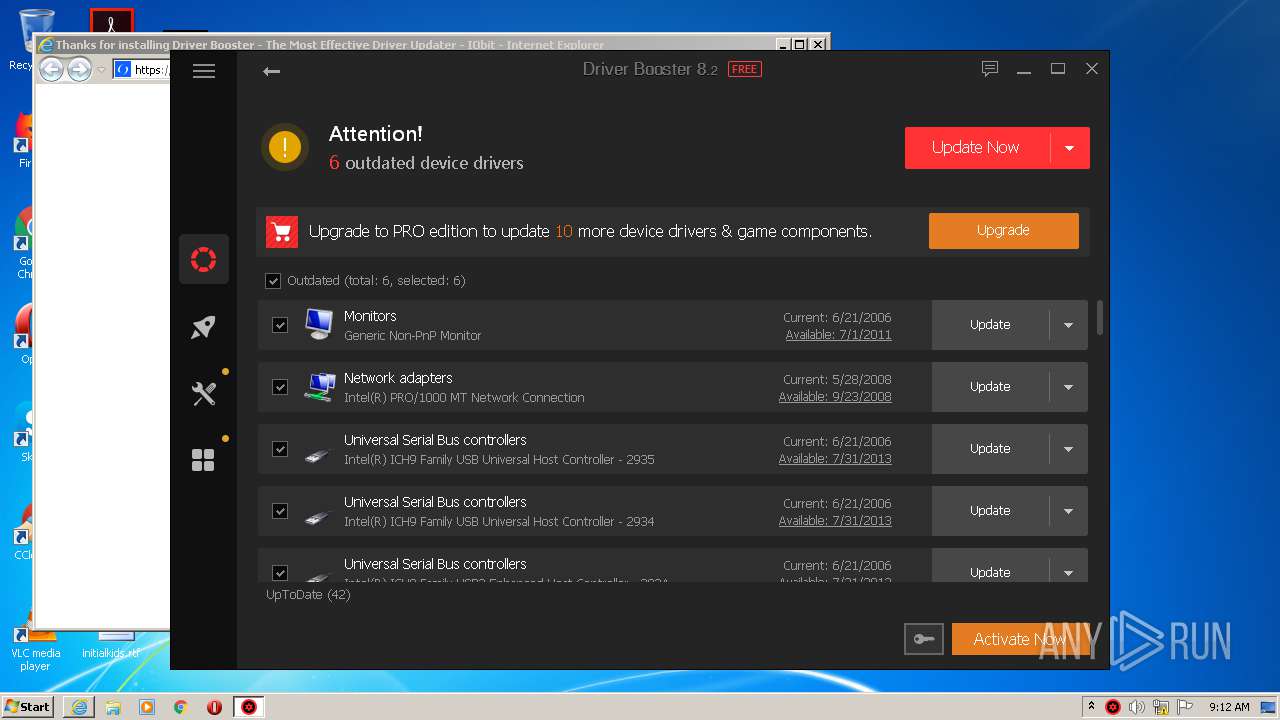Open the Boost rocket section in sidebar

tap(204, 327)
